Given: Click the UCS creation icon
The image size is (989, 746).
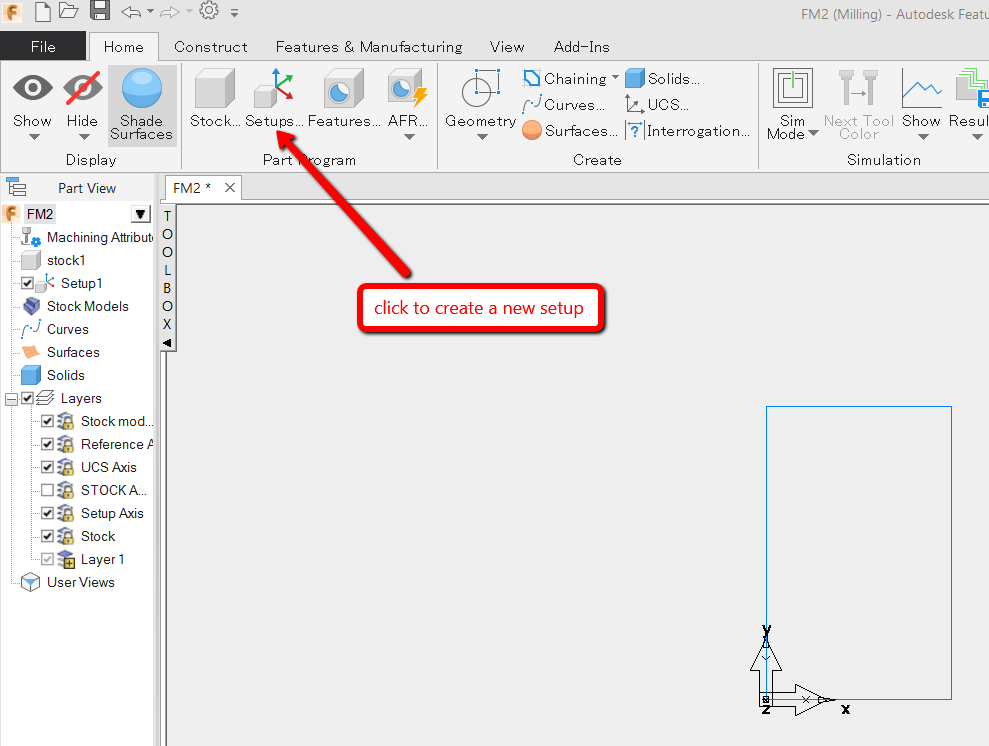Looking at the screenshot, I should coord(634,104).
